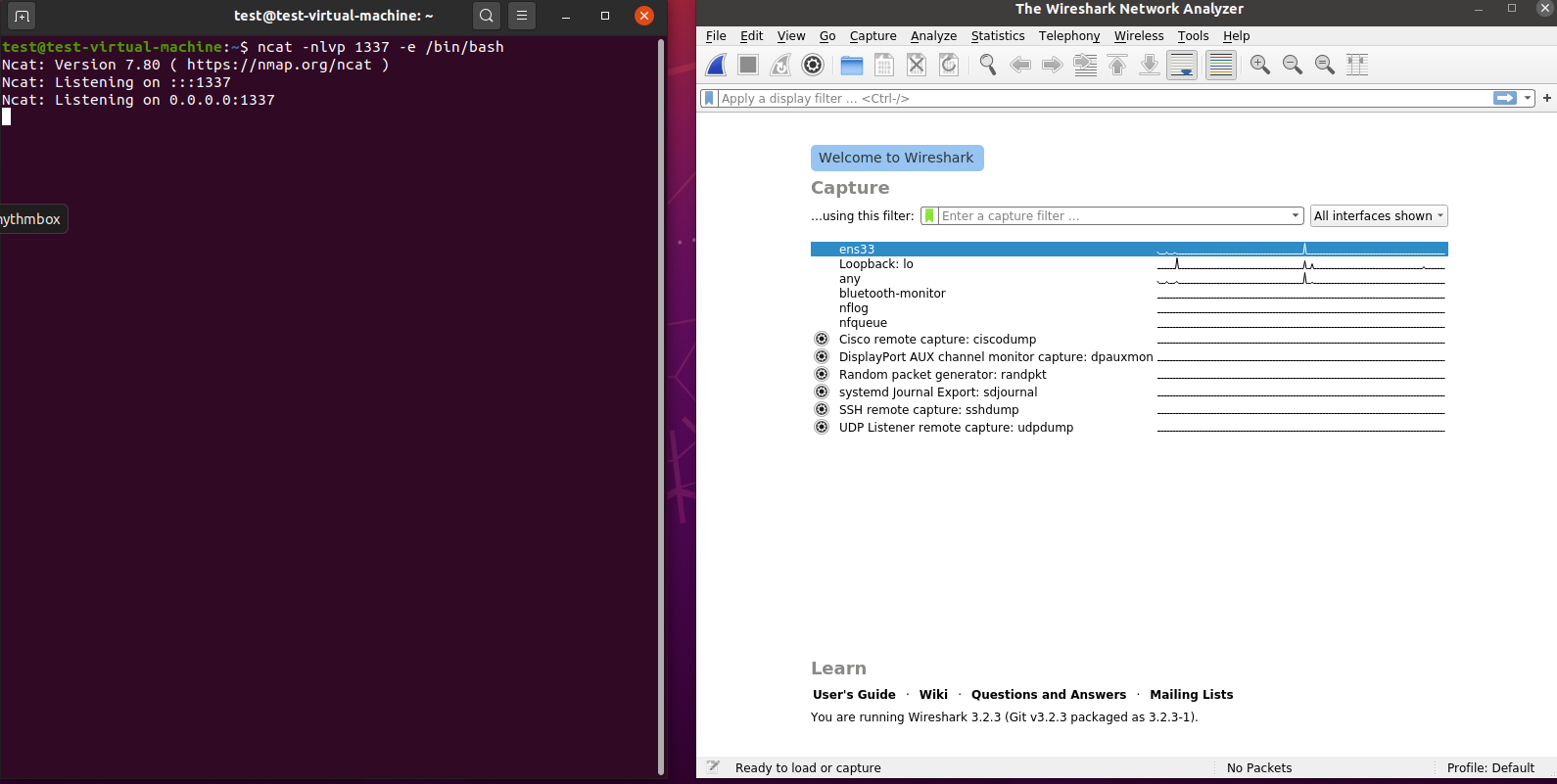Open the Statistics menu
The width and height of the screenshot is (1557, 784).
tap(997, 36)
